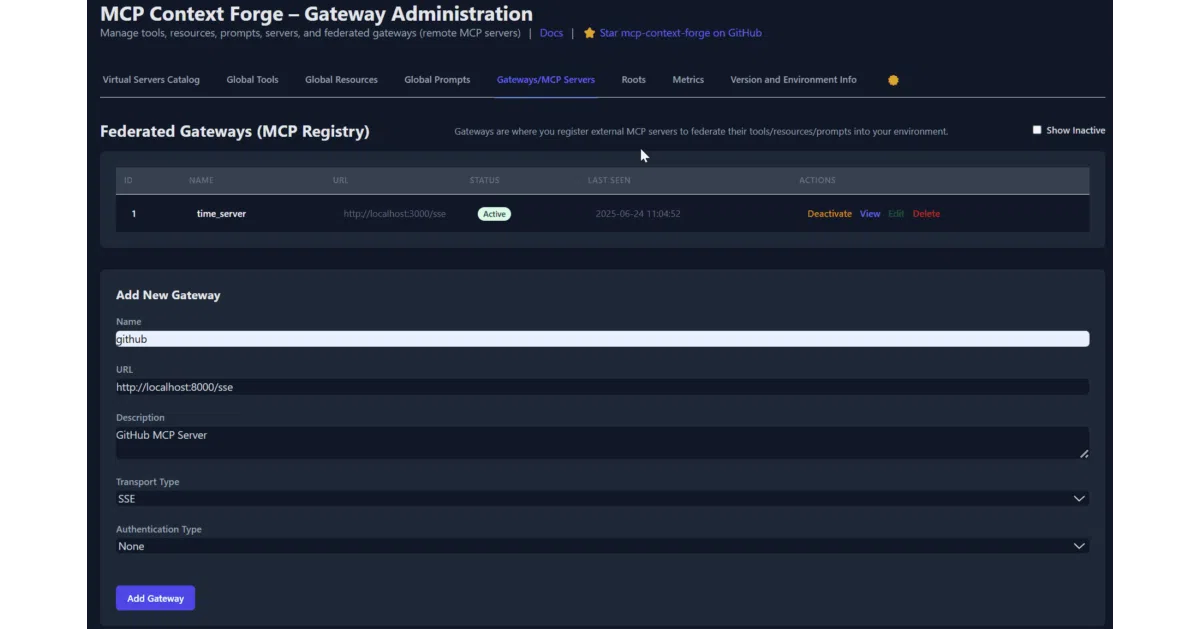View the time_server gateway details
This screenshot has height=630, width=1200.
coord(870,214)
